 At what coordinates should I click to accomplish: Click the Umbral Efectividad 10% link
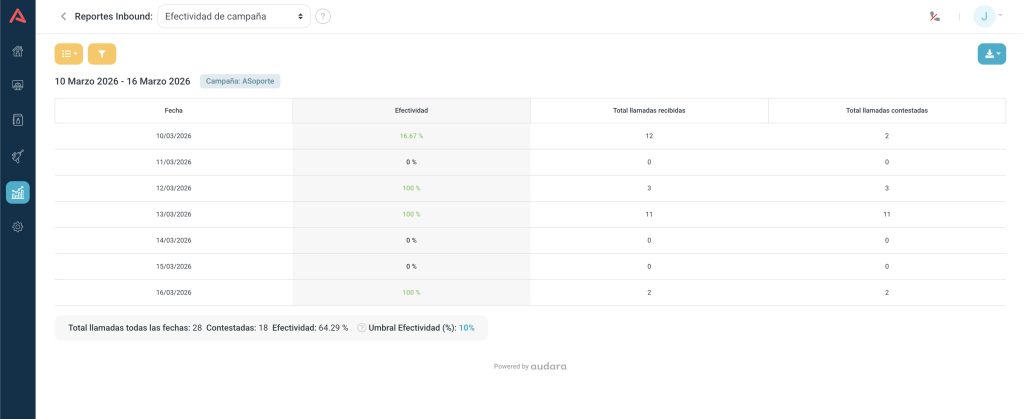(x=466, y=328)
